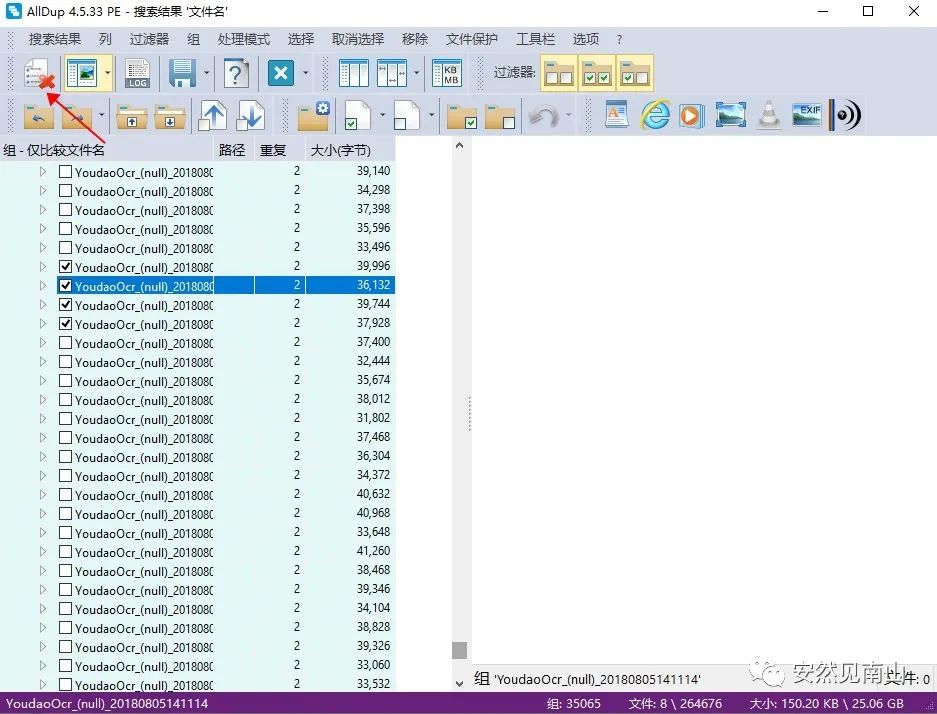Check the row with size 37,400
Image resolution: width=937 pixels, height=714 pixels.
click(66, 343)
